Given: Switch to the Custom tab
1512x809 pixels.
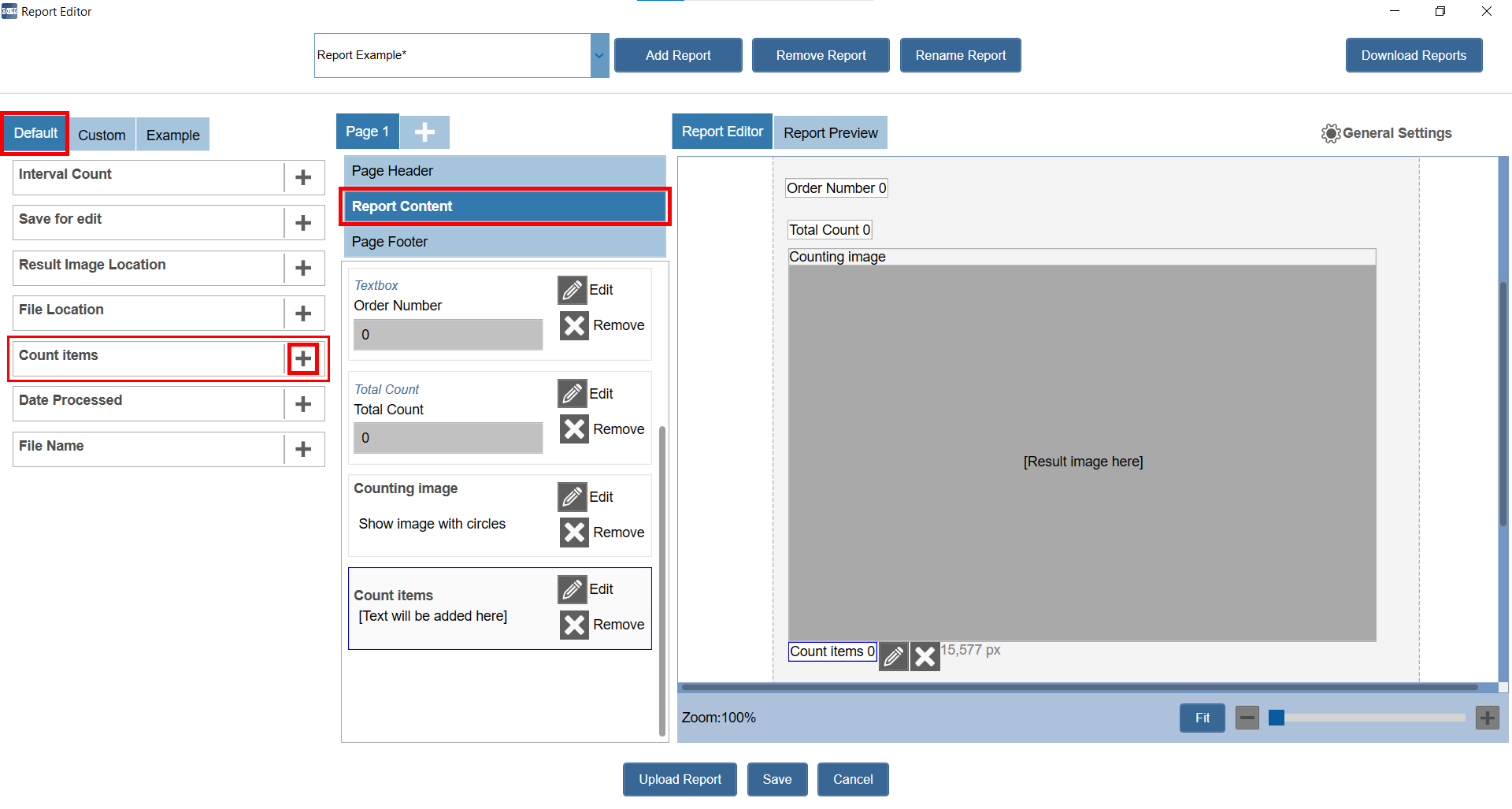Looking at the screenshot, I should (102, 135).
